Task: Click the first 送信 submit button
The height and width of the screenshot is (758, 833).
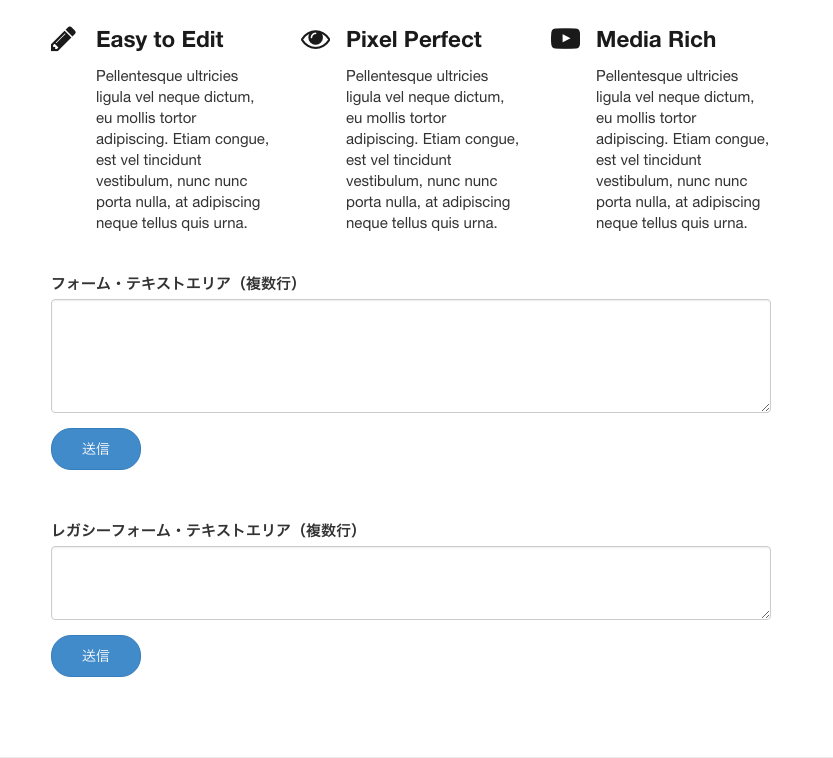Action: tap(96, 449)
